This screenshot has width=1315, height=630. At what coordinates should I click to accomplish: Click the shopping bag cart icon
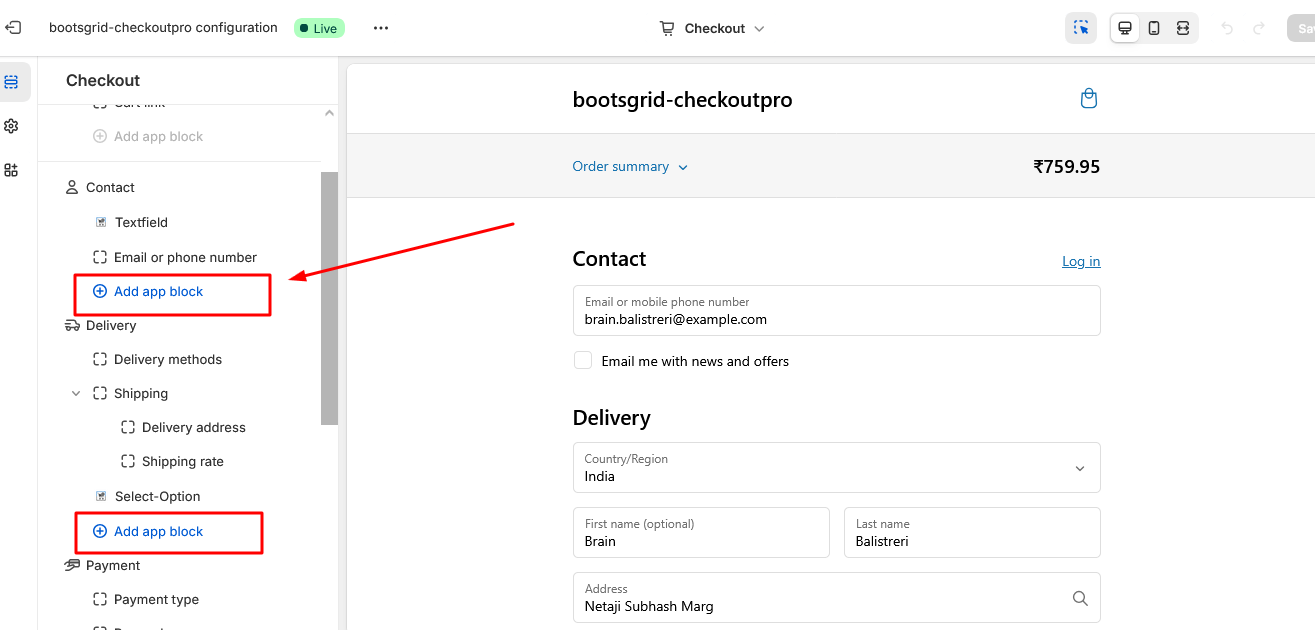(x=1089, y=98)
